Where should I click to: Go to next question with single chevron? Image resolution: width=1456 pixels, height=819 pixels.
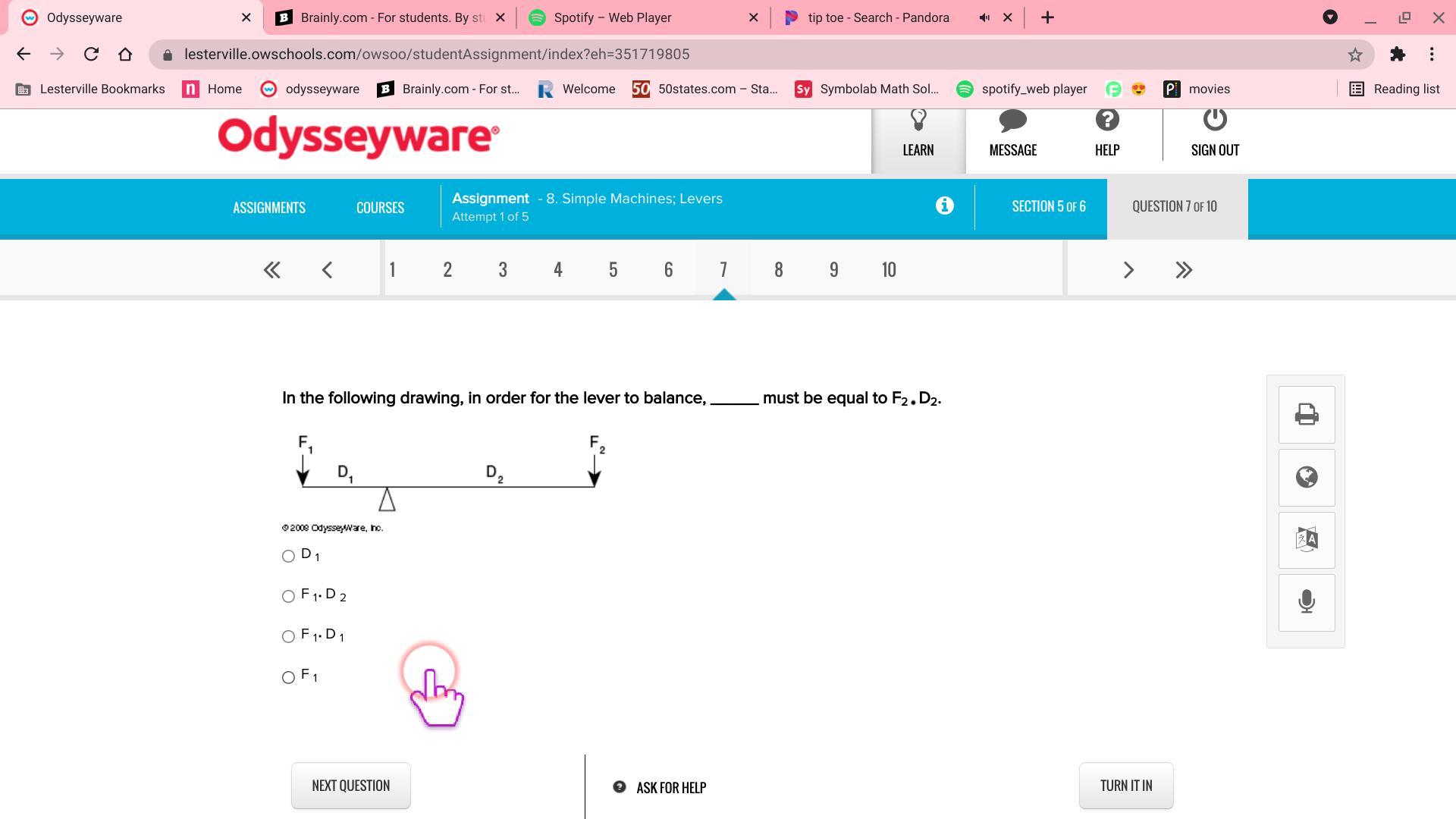pyautogui.click(x=1128, y=270)
